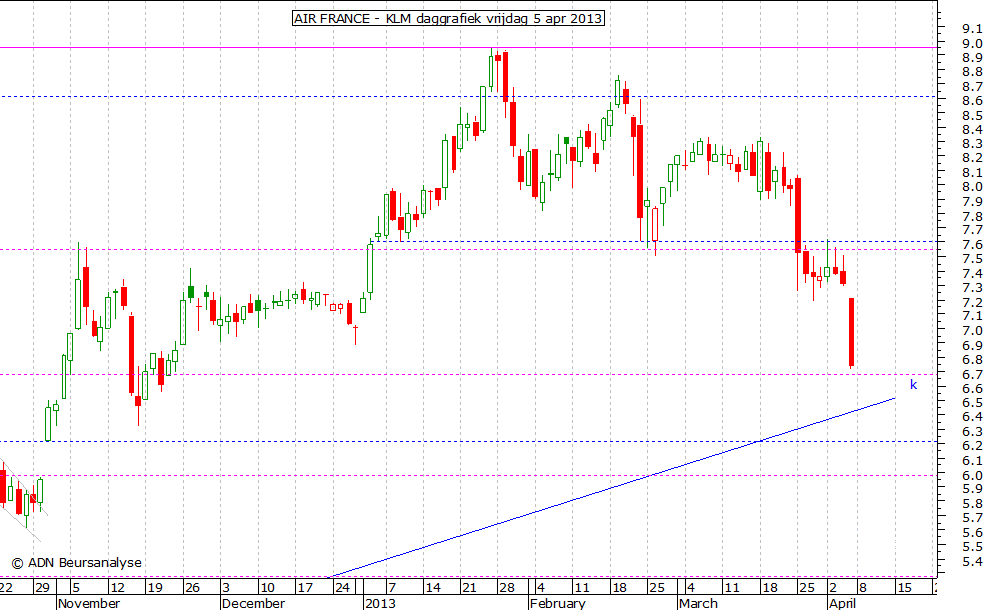Screen dimensions: 985x610
Task: Click the 7.6 price axis value
Action: click(x=971, y=244)
